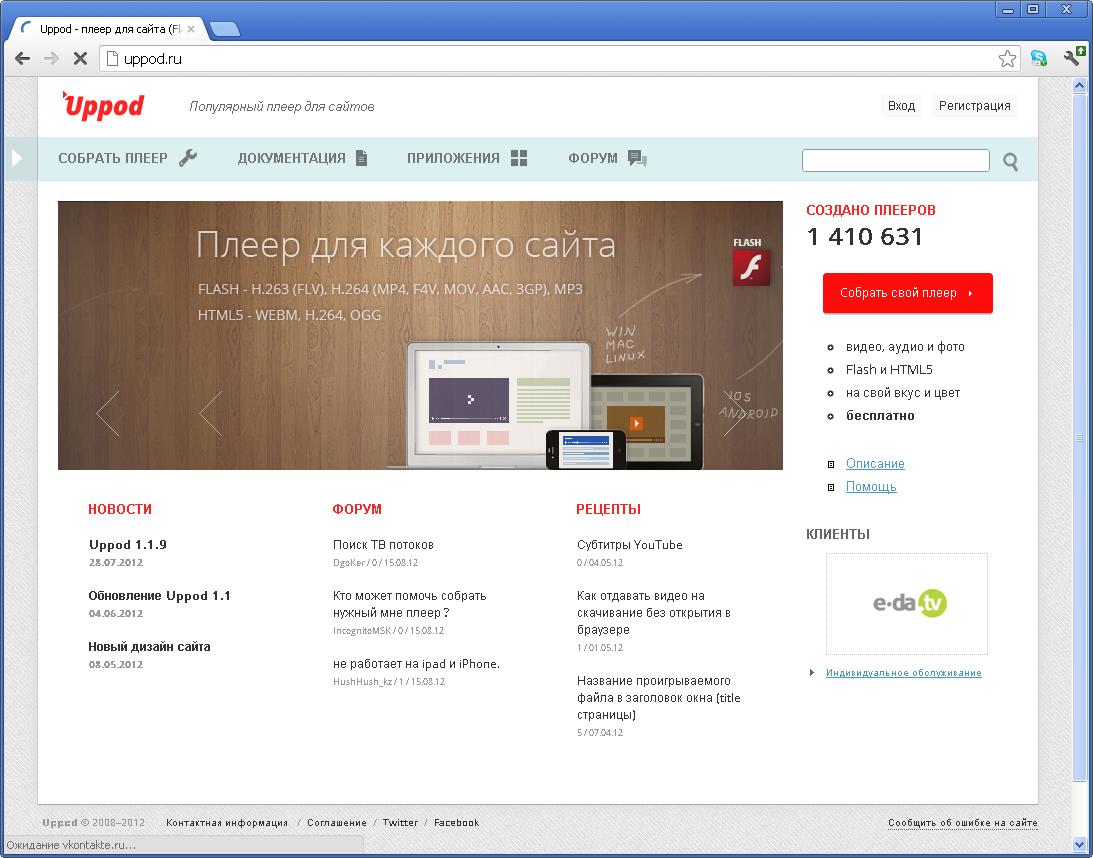Click the white triangle at the navigation bar's edge

pyautogui.click(x=17, y=158)
